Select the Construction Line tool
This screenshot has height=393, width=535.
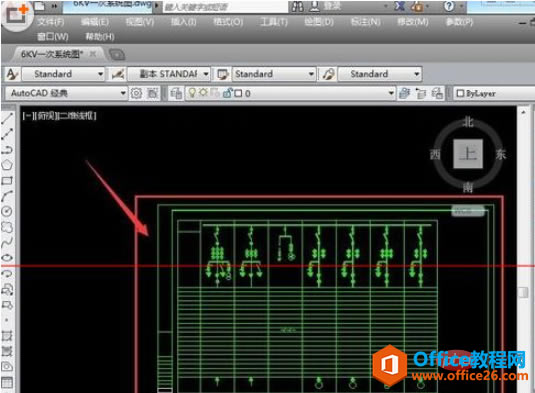7,134
